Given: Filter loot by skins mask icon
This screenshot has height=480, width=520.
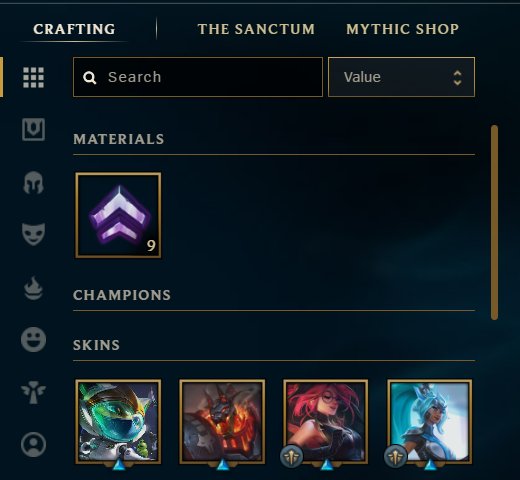Looking at the screenshot, I should [33, 234].
